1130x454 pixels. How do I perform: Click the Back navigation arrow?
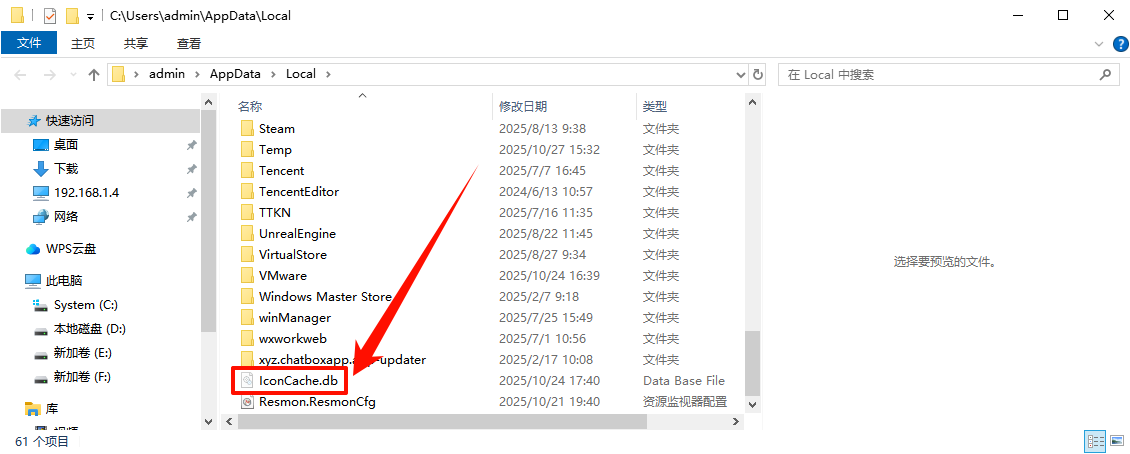[x=20, y=74]
